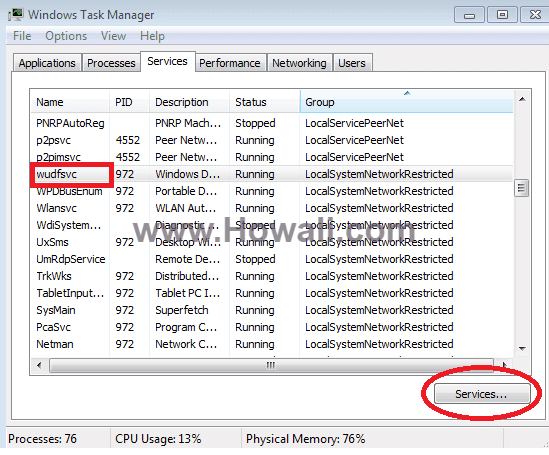Image resolution: width=549 pixels, height=455 pixels.
Task: Click the Portable D... description cell
Action: [186, 191]
